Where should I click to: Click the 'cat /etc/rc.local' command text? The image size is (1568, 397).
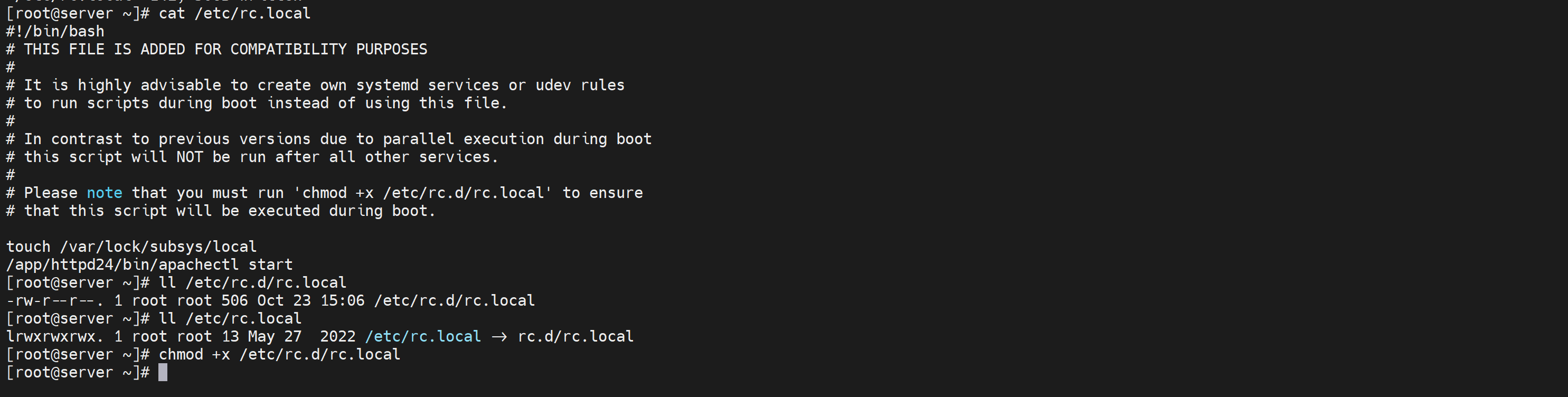coord(234,13)
